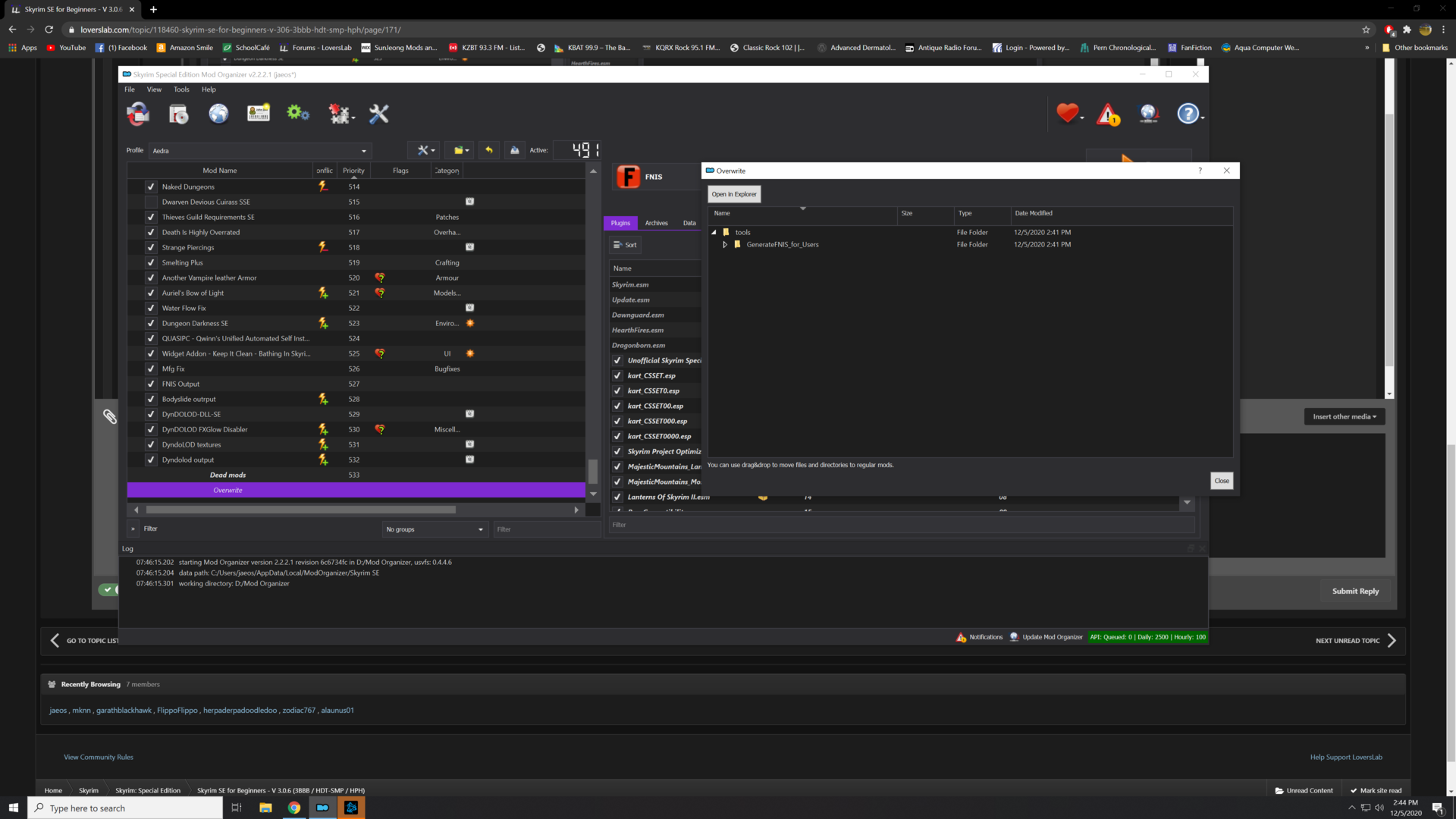Click the Notifications warning icon in status bar
1456x819 pixels.
tap(961, 637)
